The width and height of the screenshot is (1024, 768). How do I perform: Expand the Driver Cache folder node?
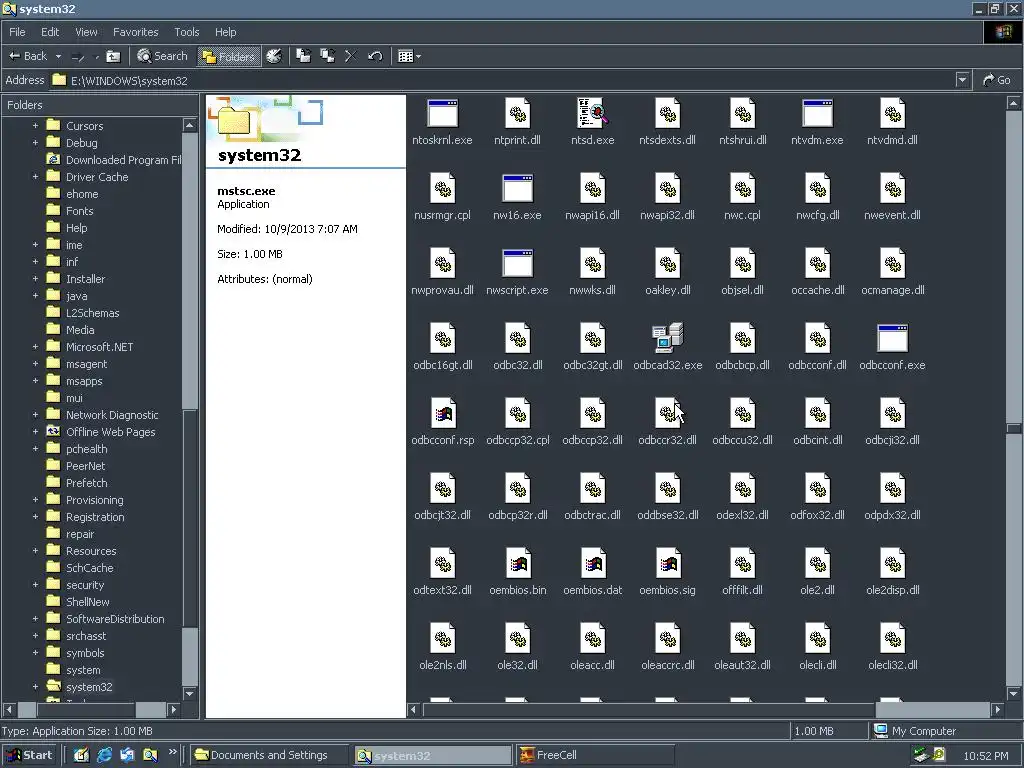[x=35, y=176]
